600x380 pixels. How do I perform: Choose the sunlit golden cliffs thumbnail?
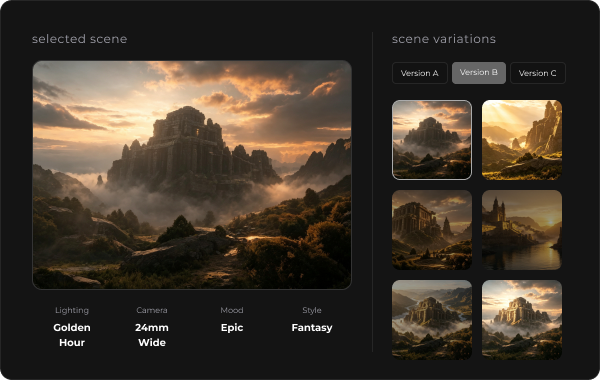[x=522, y=140]
